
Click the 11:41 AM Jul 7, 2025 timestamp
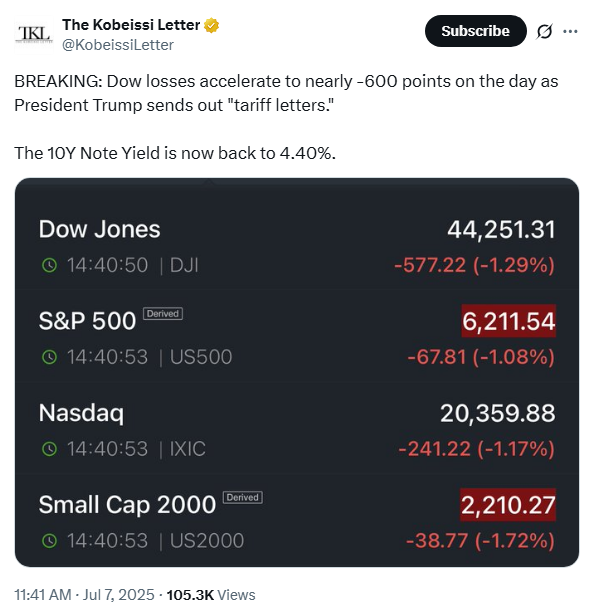[85, 595]
